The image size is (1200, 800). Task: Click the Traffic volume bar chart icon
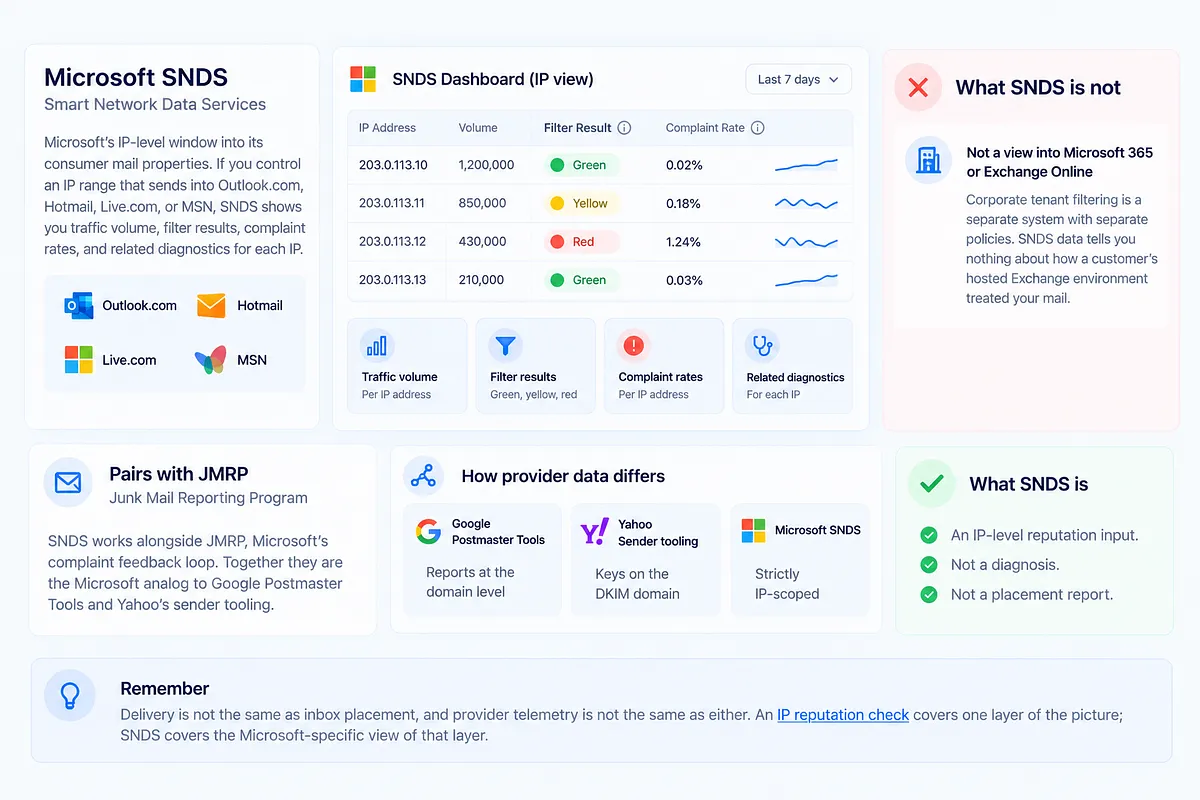tap(377, 346)
